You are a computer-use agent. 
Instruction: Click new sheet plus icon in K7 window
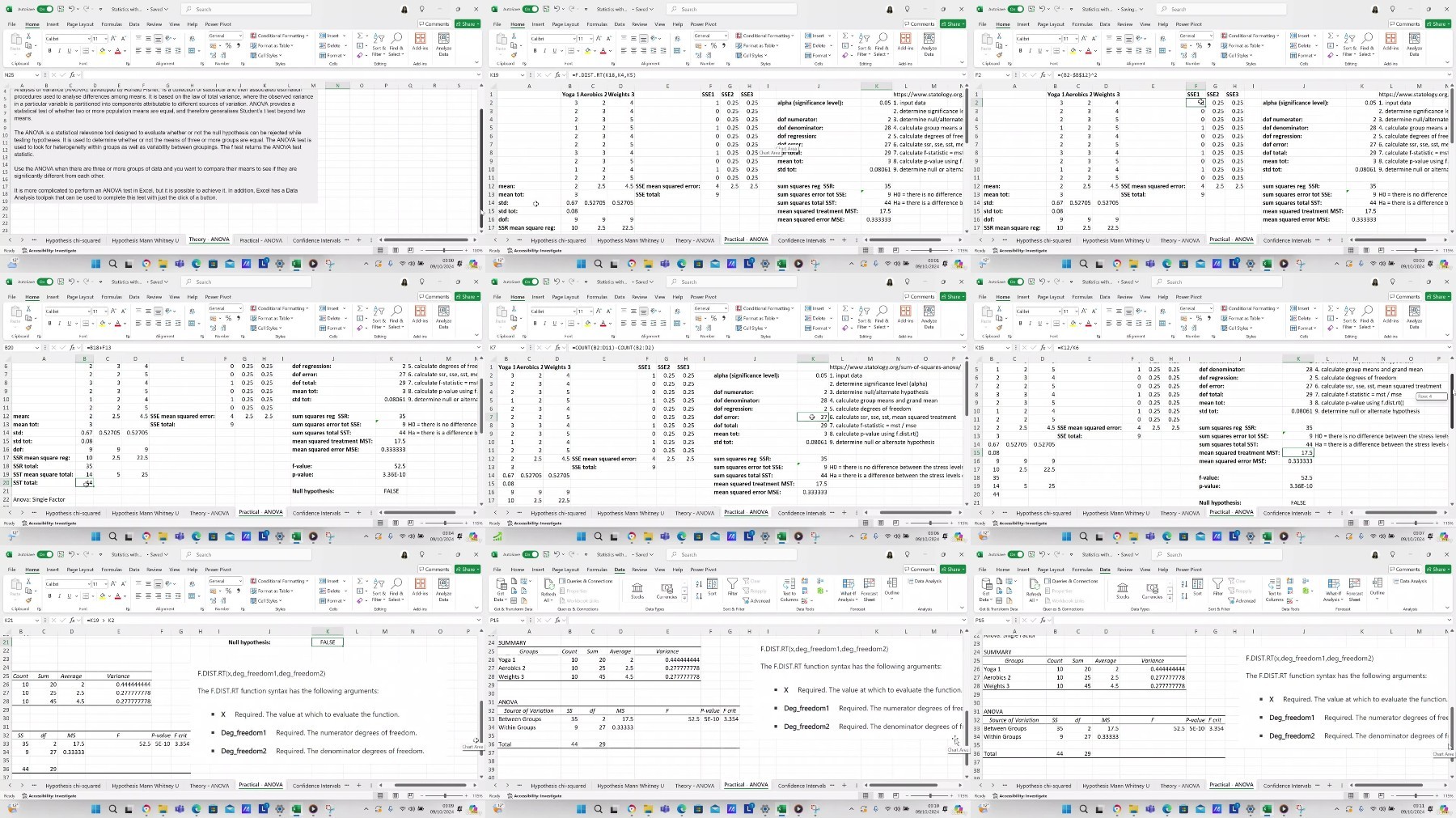point(844,512)
